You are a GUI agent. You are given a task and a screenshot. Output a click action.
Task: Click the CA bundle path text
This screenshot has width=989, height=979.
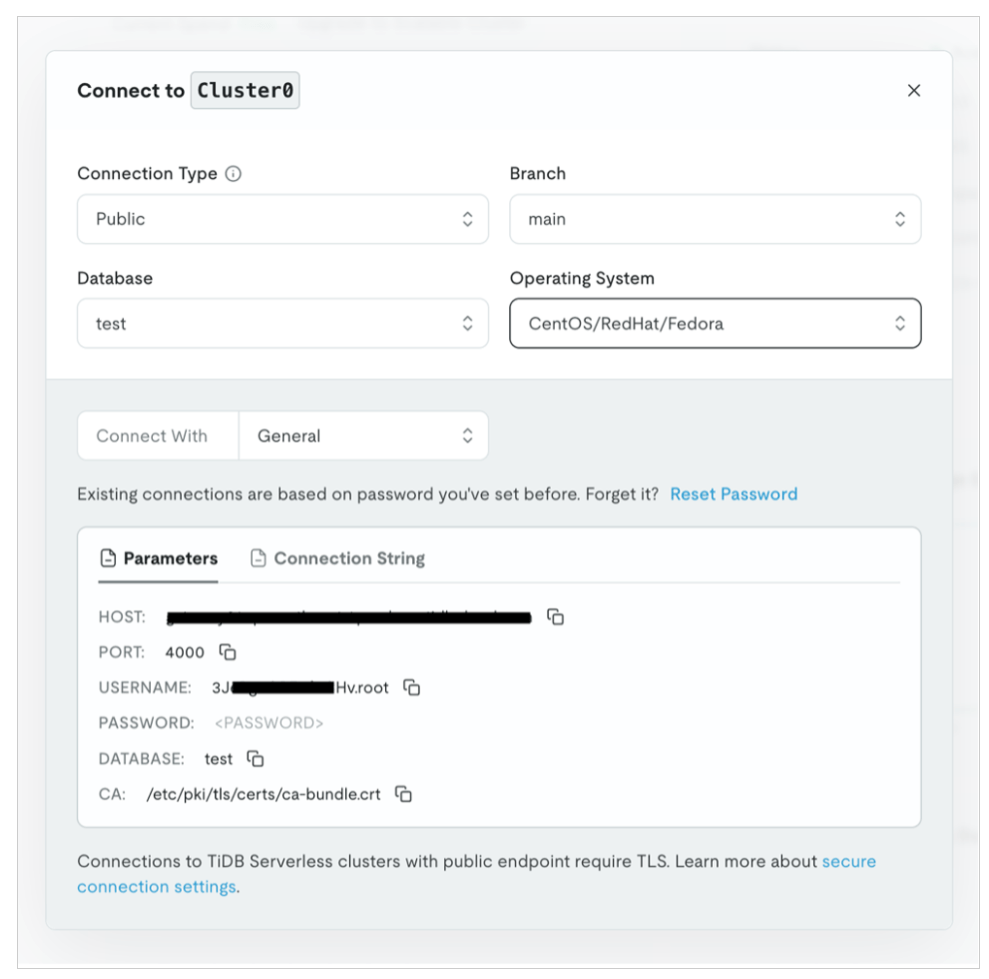coord(263,795)
